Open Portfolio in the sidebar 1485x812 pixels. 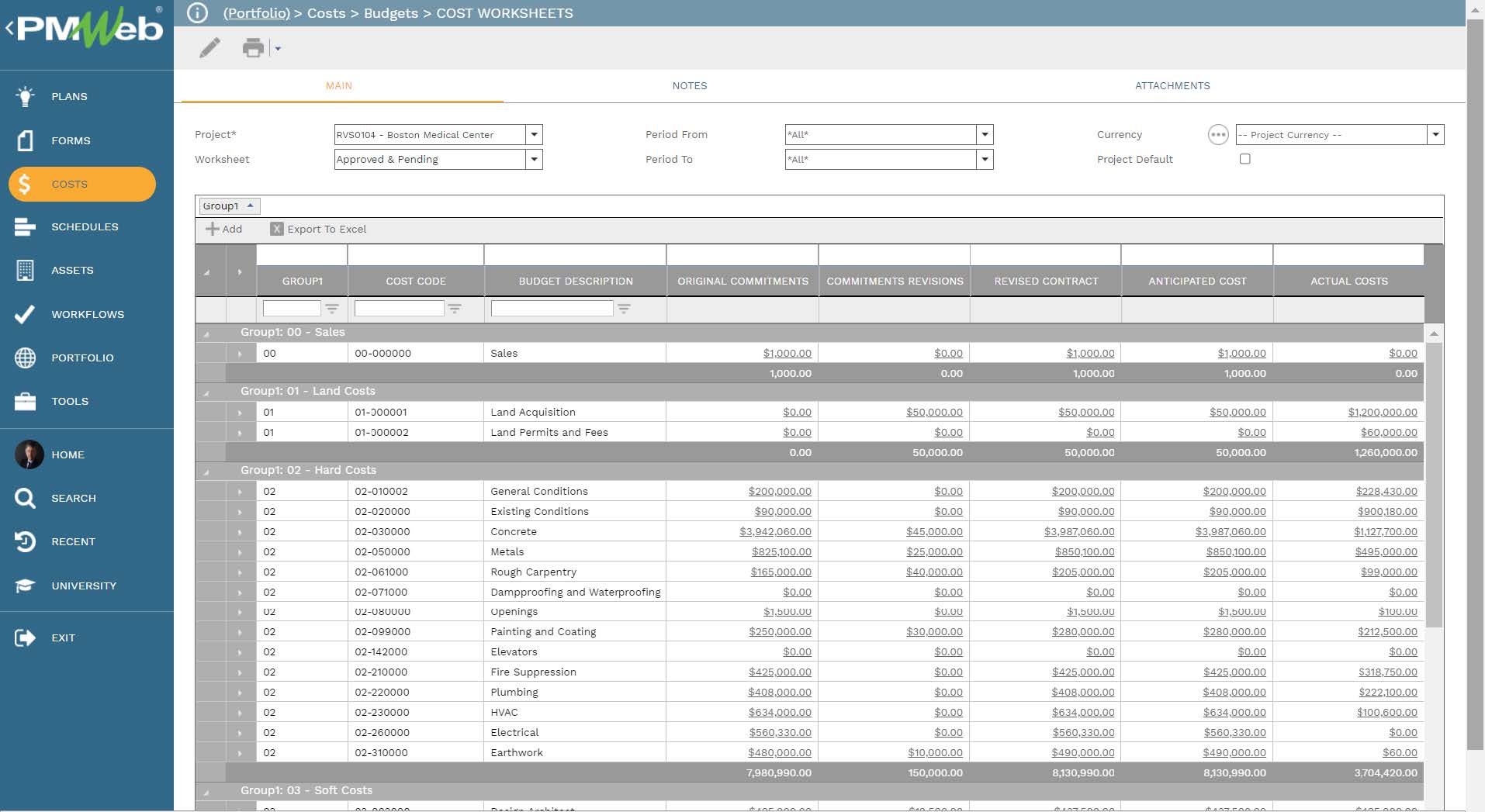82,358
